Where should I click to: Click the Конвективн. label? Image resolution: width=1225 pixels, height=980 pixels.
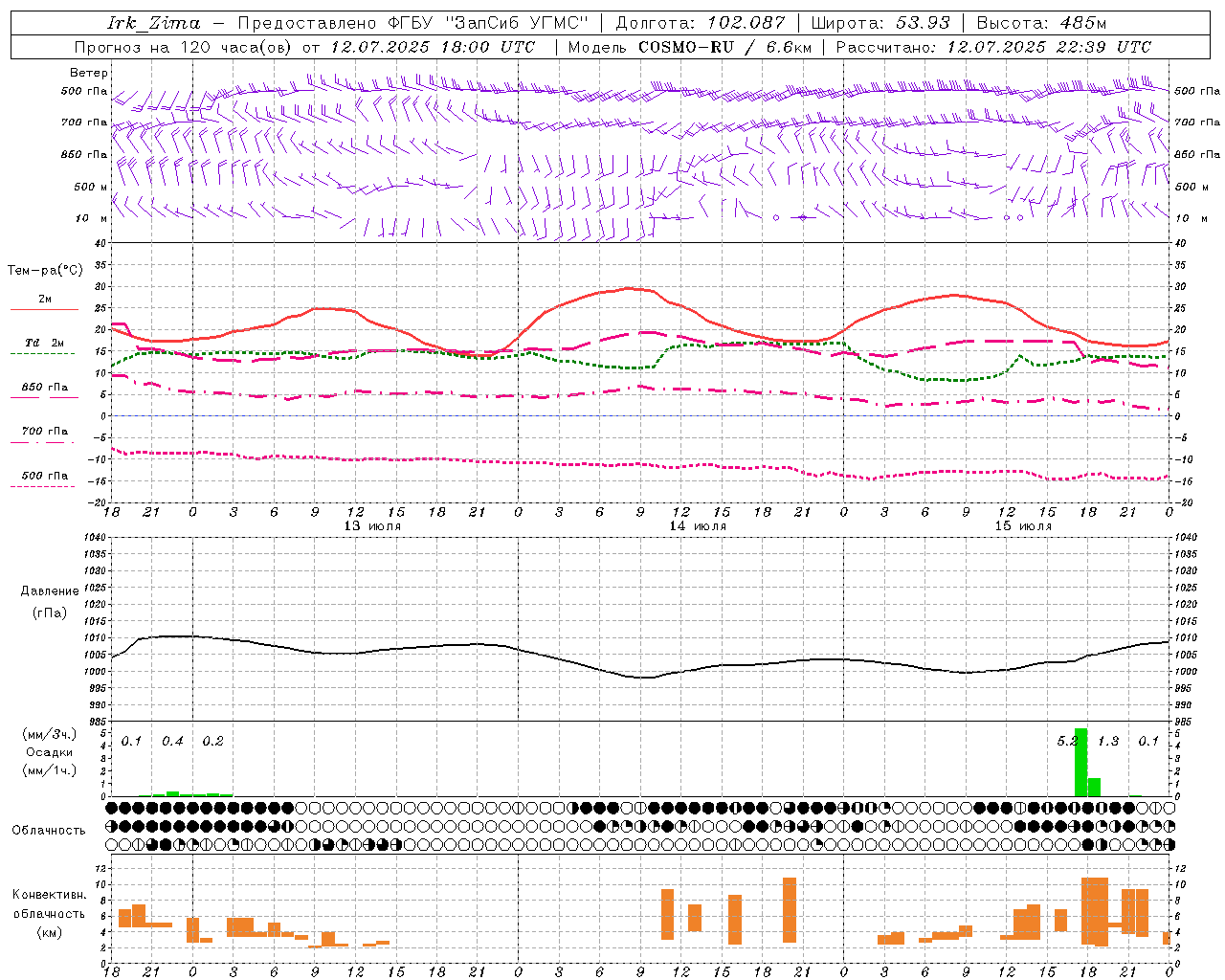pyautogui.click(x=50, y=895)
